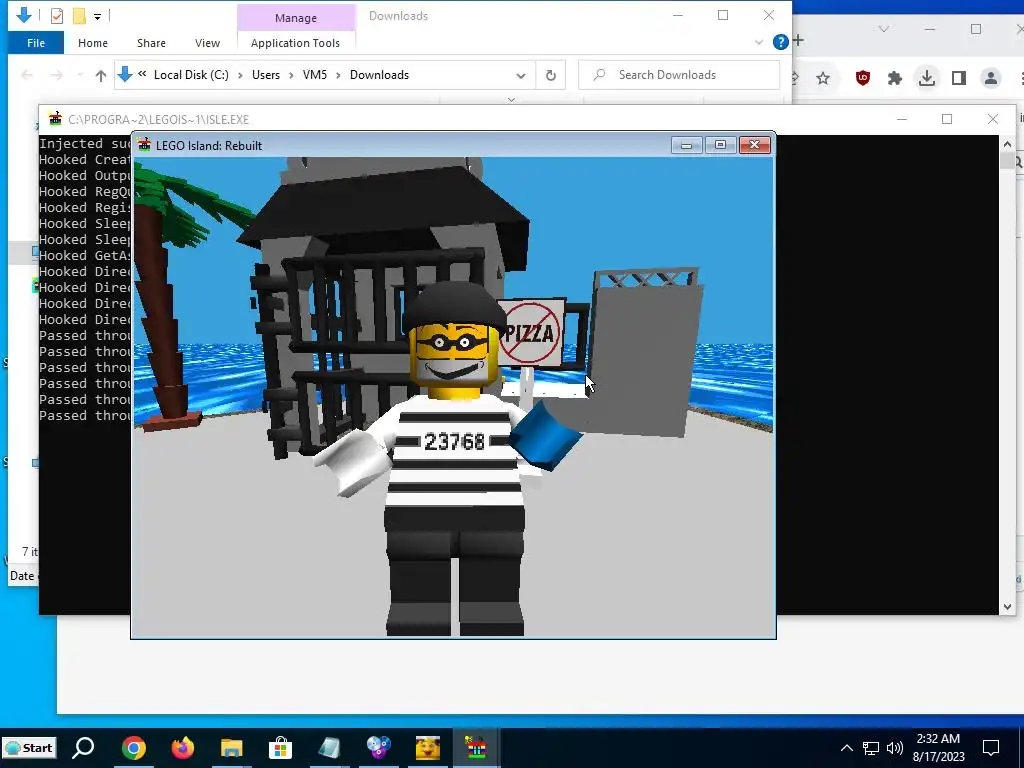The height and width of the screenshot is (768, 1024).
Task: Click the Back arrow in File Explorer
Action: coord(27,75)
